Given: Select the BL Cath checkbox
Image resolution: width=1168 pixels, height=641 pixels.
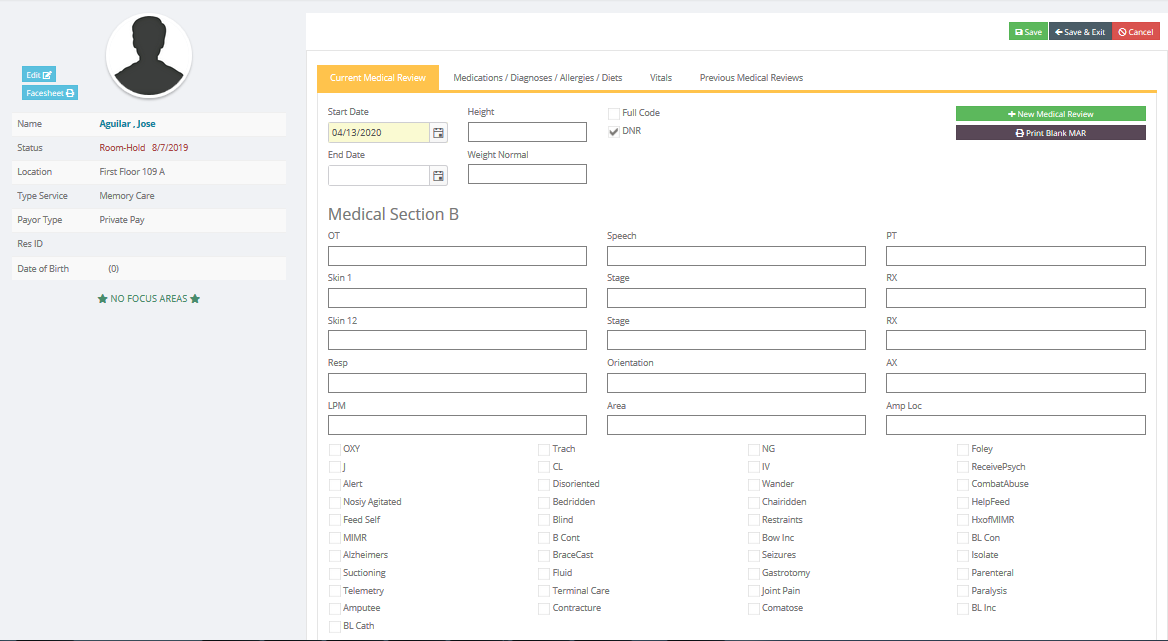Looking at the screenshot, I should pyautogui.click(x=334, y=626).
